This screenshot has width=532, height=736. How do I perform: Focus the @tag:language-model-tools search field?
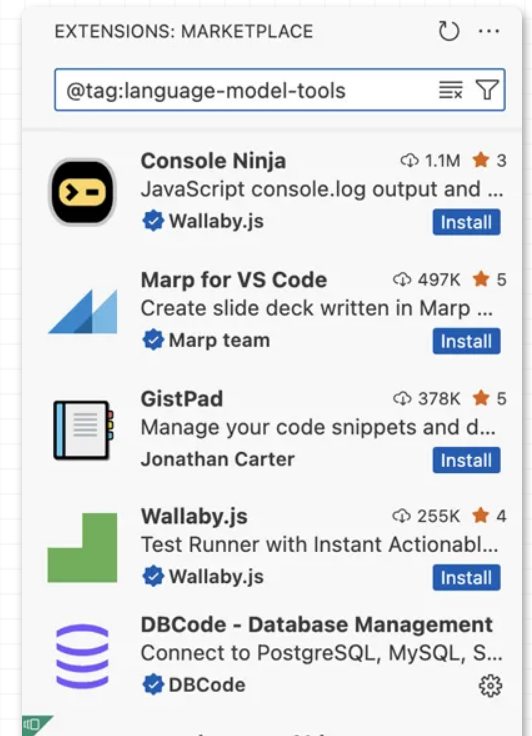pyautogui.click(x=280, y=90)
